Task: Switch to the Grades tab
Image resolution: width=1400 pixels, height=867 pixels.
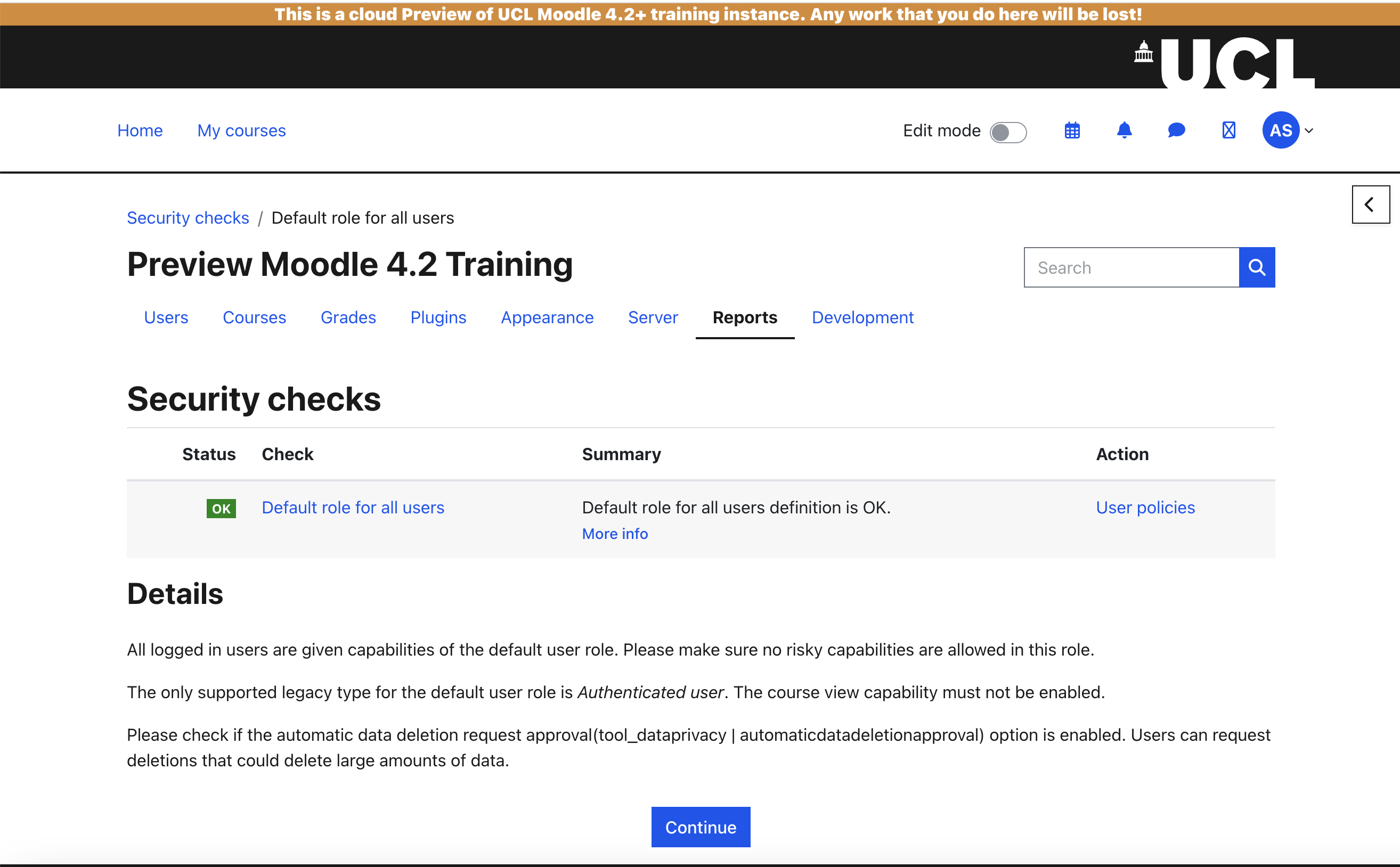Action: click(348, 318)
